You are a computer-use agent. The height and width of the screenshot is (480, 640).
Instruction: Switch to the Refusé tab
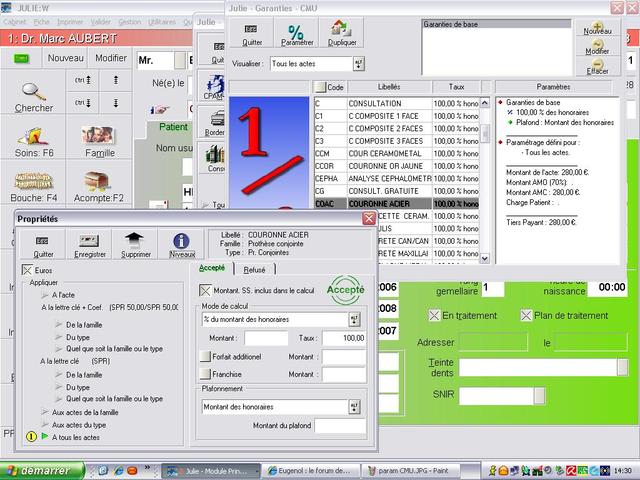254,269
